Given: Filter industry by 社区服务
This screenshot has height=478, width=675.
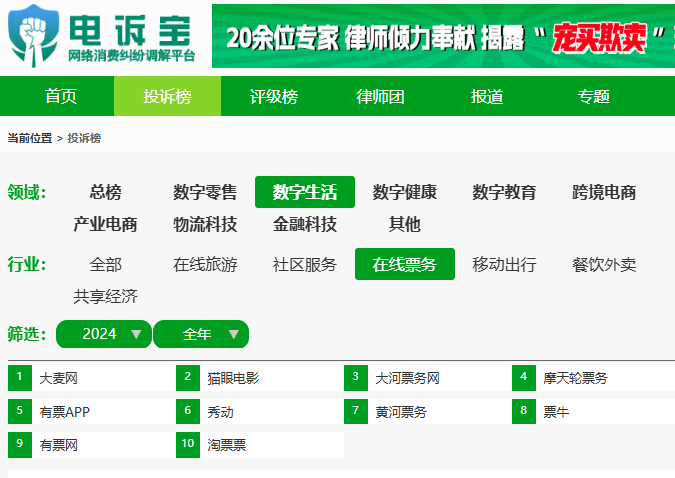Looking at the screenshot, I should pyautogui.click(x=305, y=264).
